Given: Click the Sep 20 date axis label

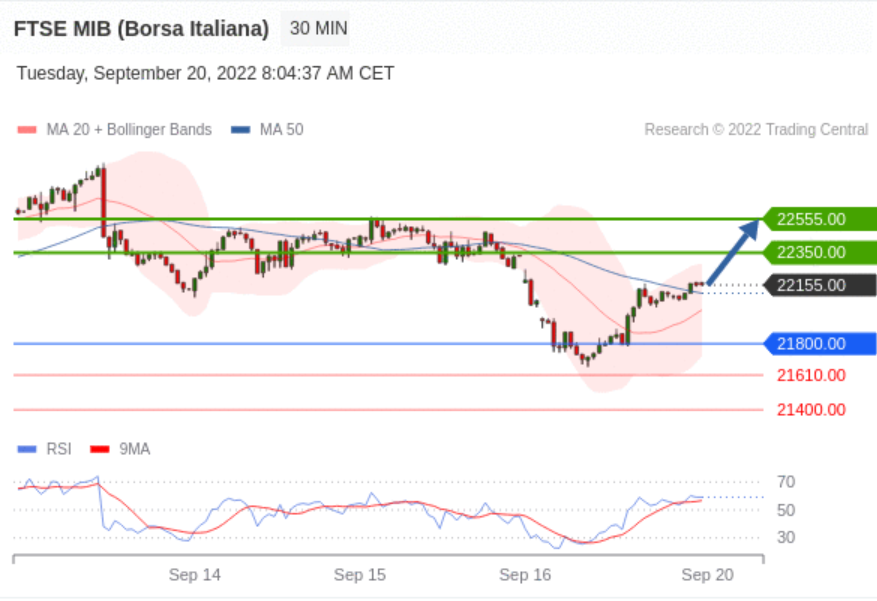Looking at the screenshot, I should [707, 575].
